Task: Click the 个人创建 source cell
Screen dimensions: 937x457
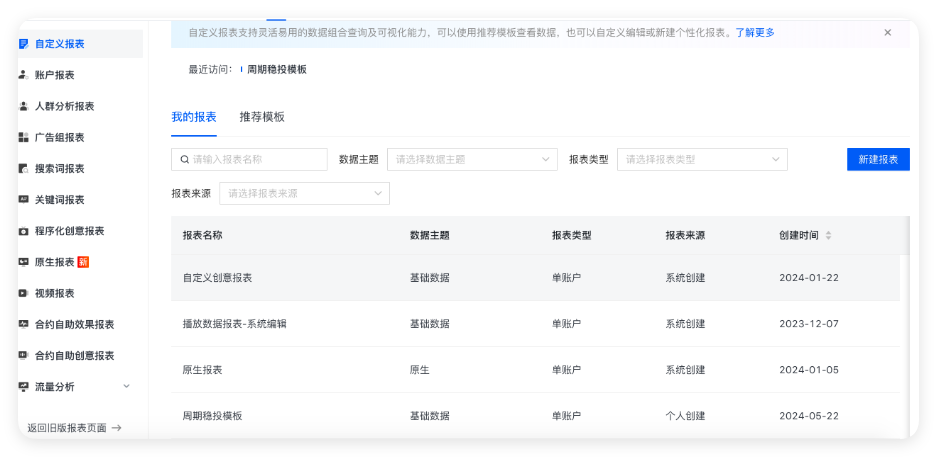Action: [685, 416]
